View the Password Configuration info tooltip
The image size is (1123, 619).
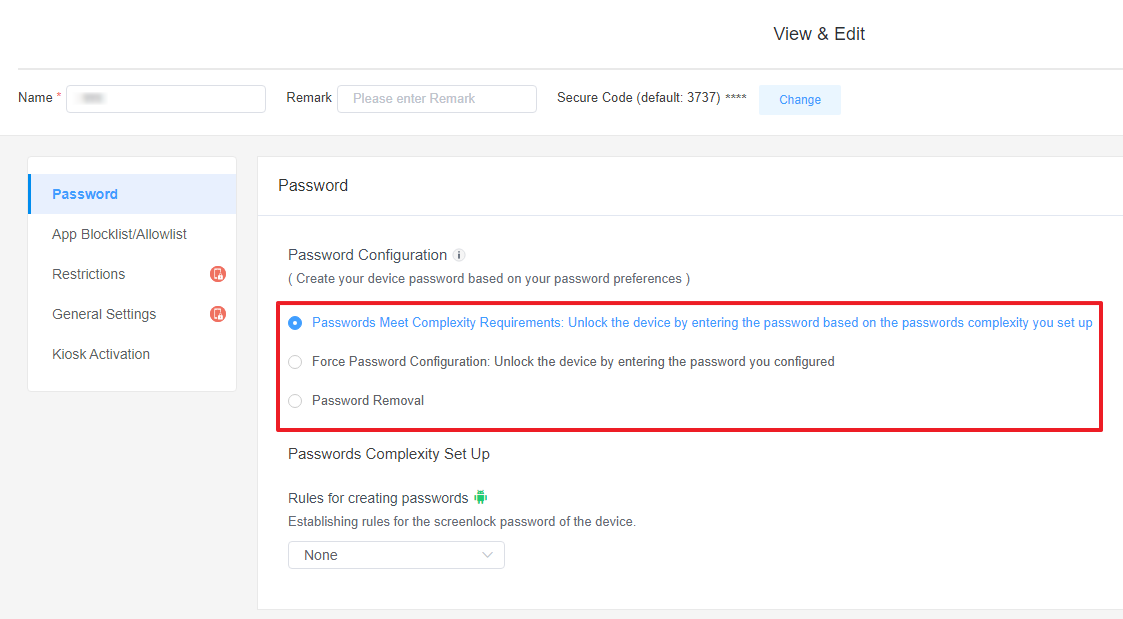coord(459,255)
